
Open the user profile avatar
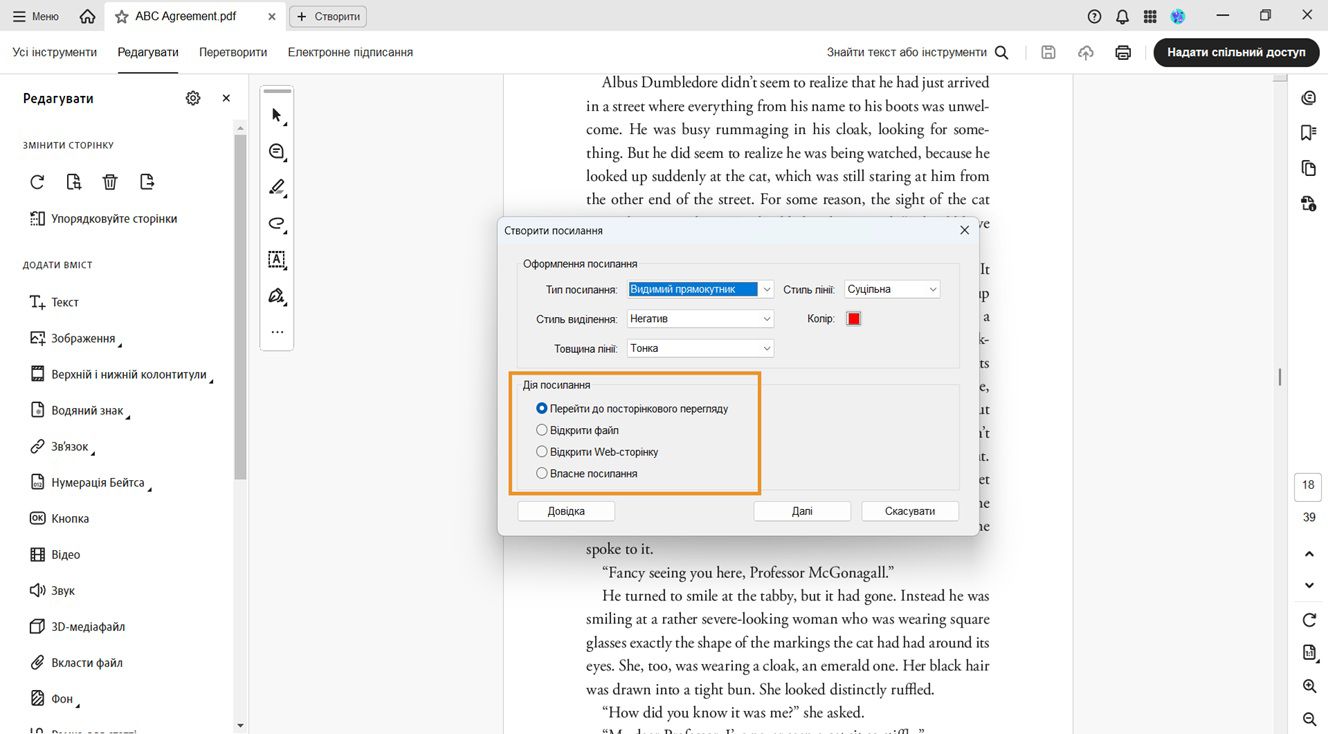point(1178,16)
